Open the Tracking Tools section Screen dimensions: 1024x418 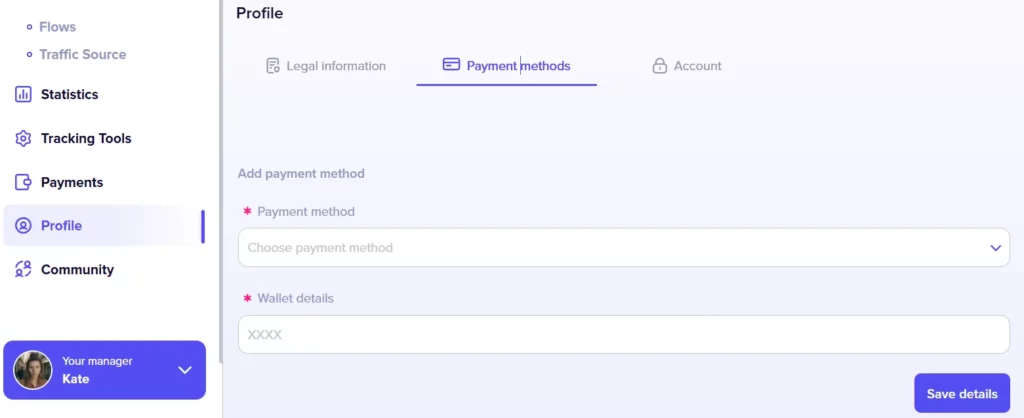[86, 138]
